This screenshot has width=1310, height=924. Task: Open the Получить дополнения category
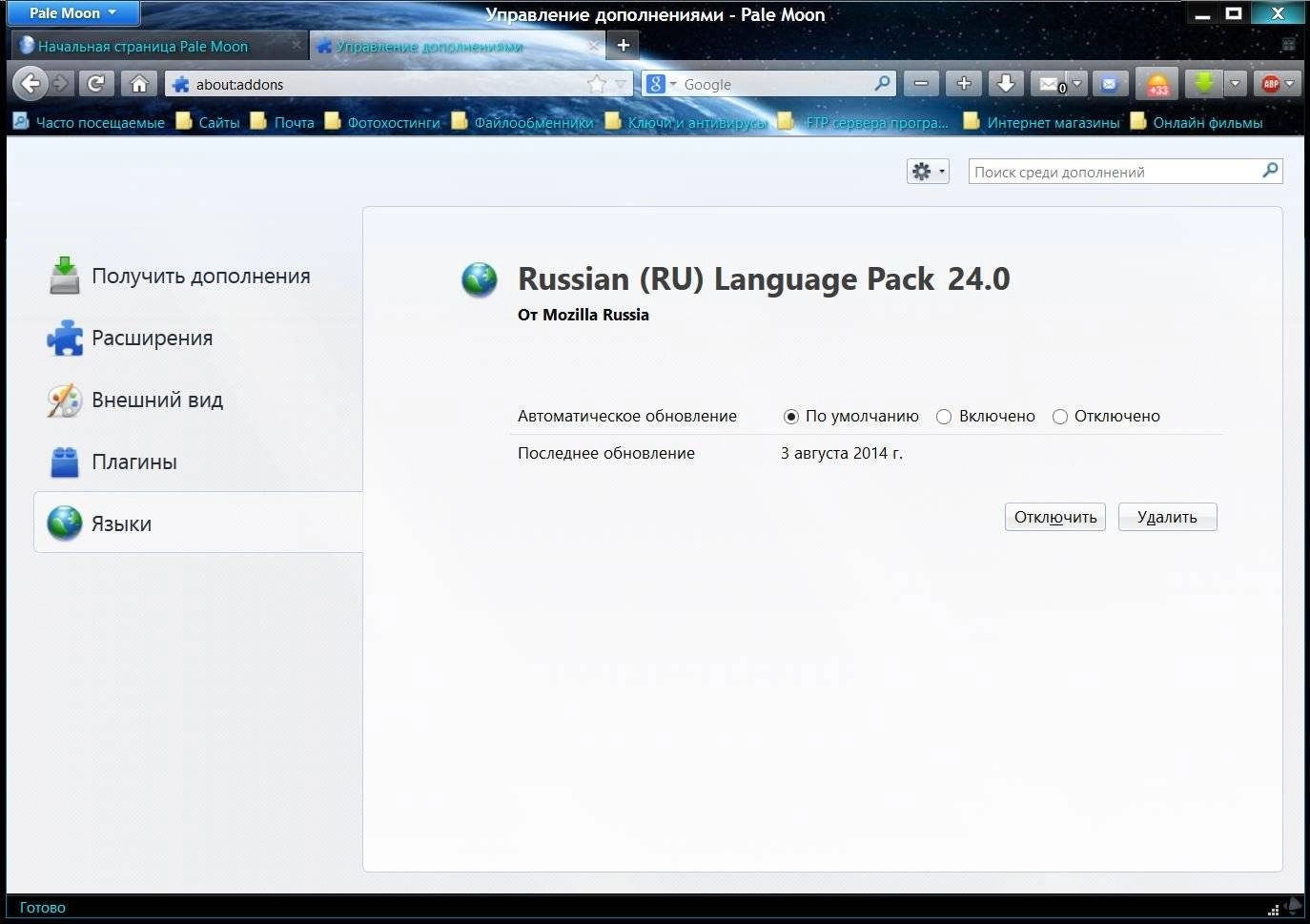tap(198, 276)
